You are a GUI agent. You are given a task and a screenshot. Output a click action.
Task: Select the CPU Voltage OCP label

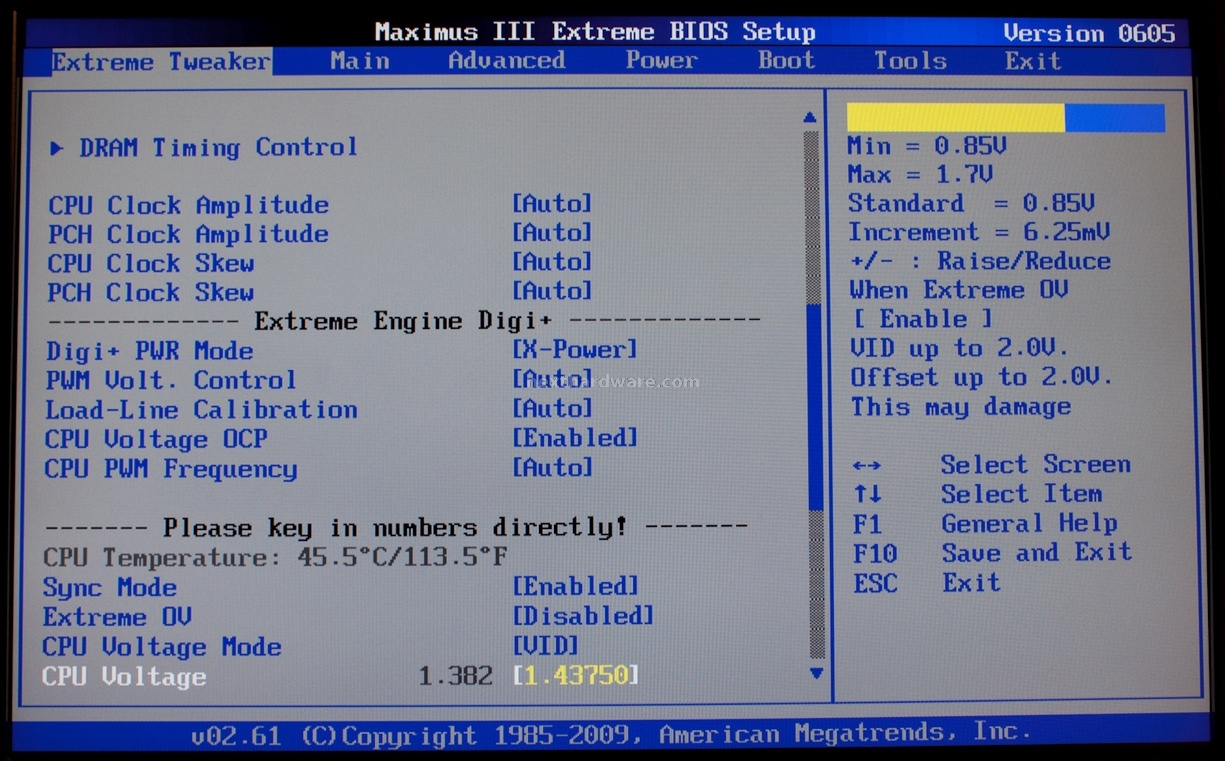(x=156, y=439)
